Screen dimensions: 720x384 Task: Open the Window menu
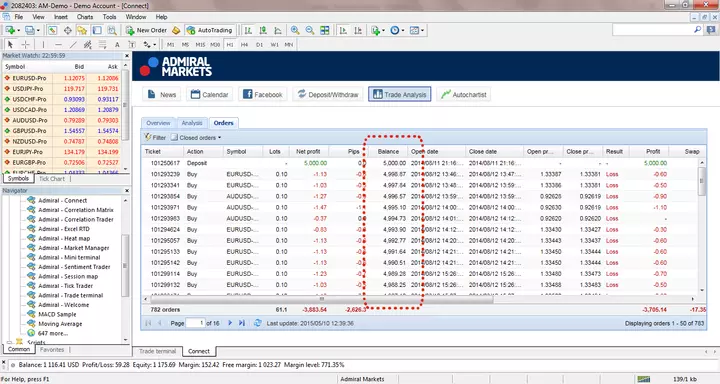136,17
